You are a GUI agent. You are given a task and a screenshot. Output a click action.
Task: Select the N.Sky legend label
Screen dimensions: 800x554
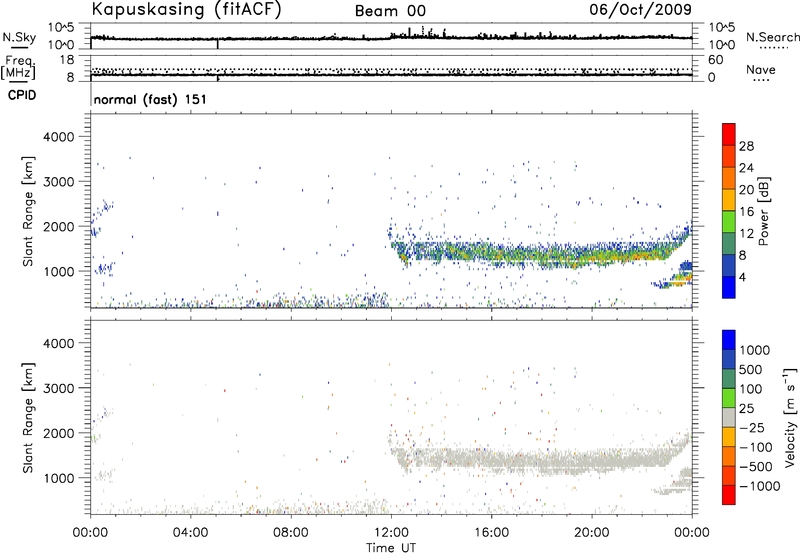tap(19, 37)
